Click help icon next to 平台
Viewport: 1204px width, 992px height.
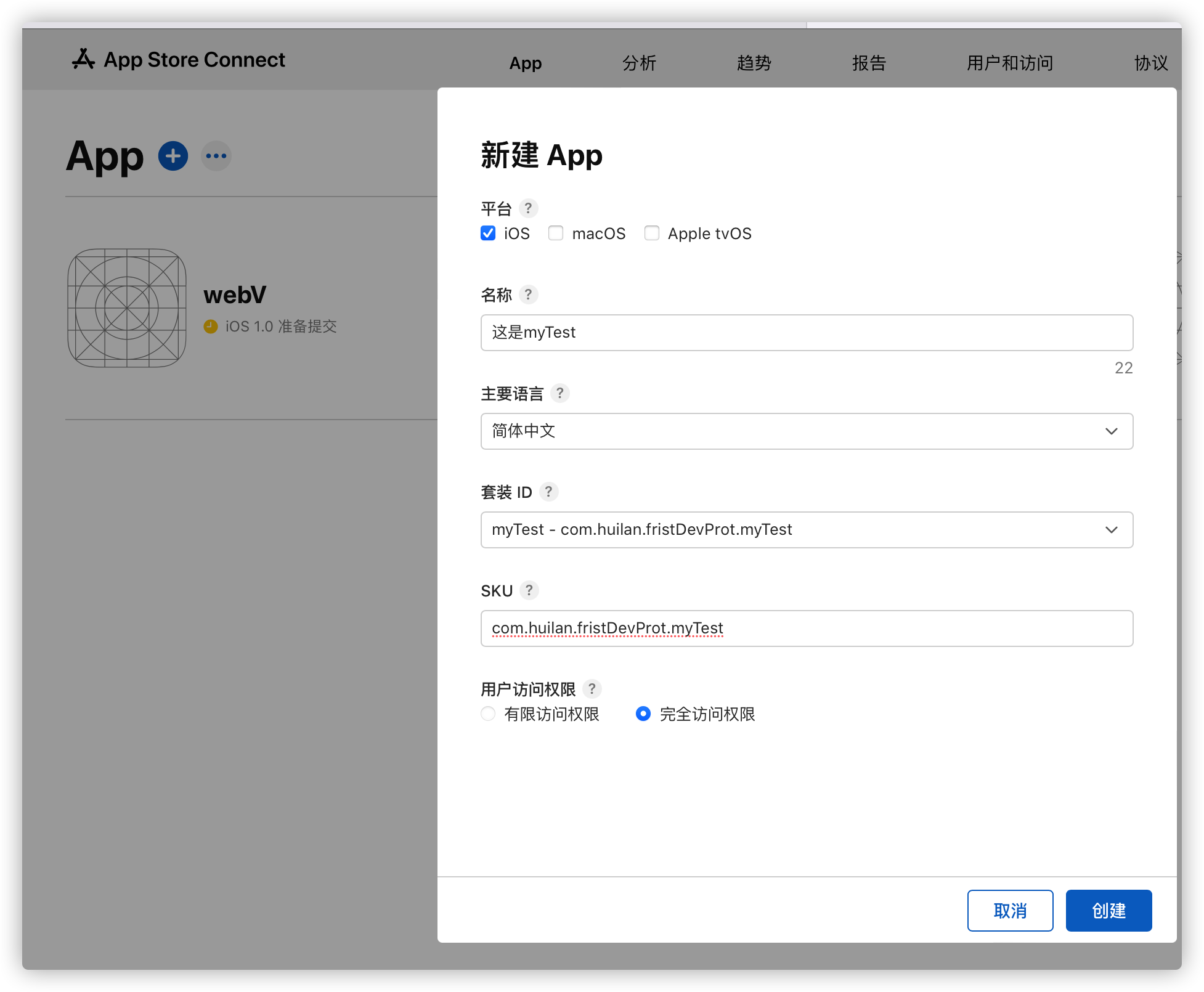(528, 208)
